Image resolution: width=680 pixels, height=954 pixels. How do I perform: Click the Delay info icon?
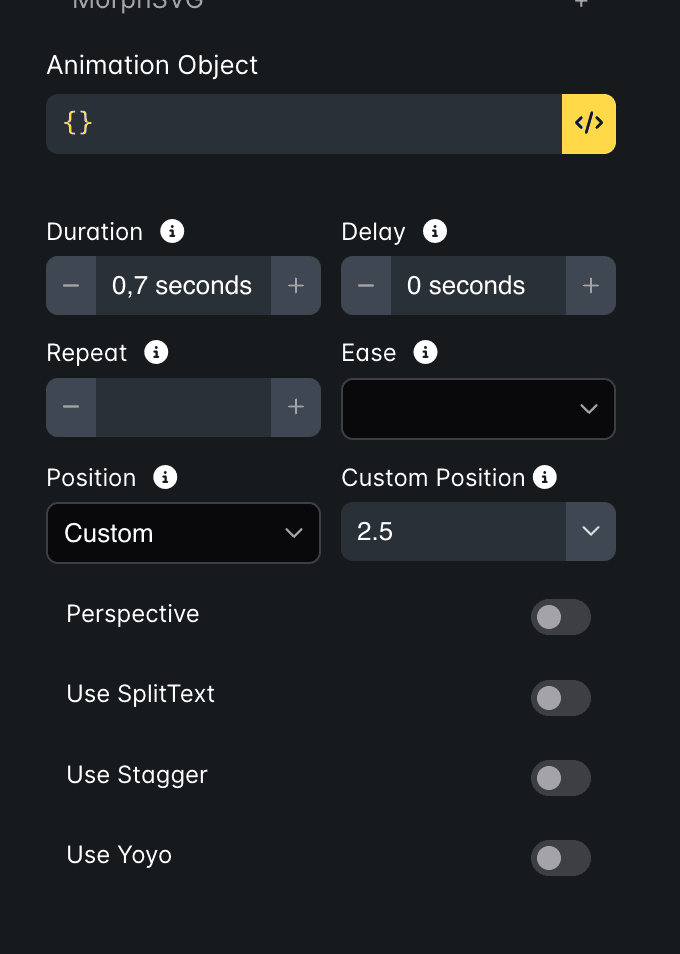(435, 231)
